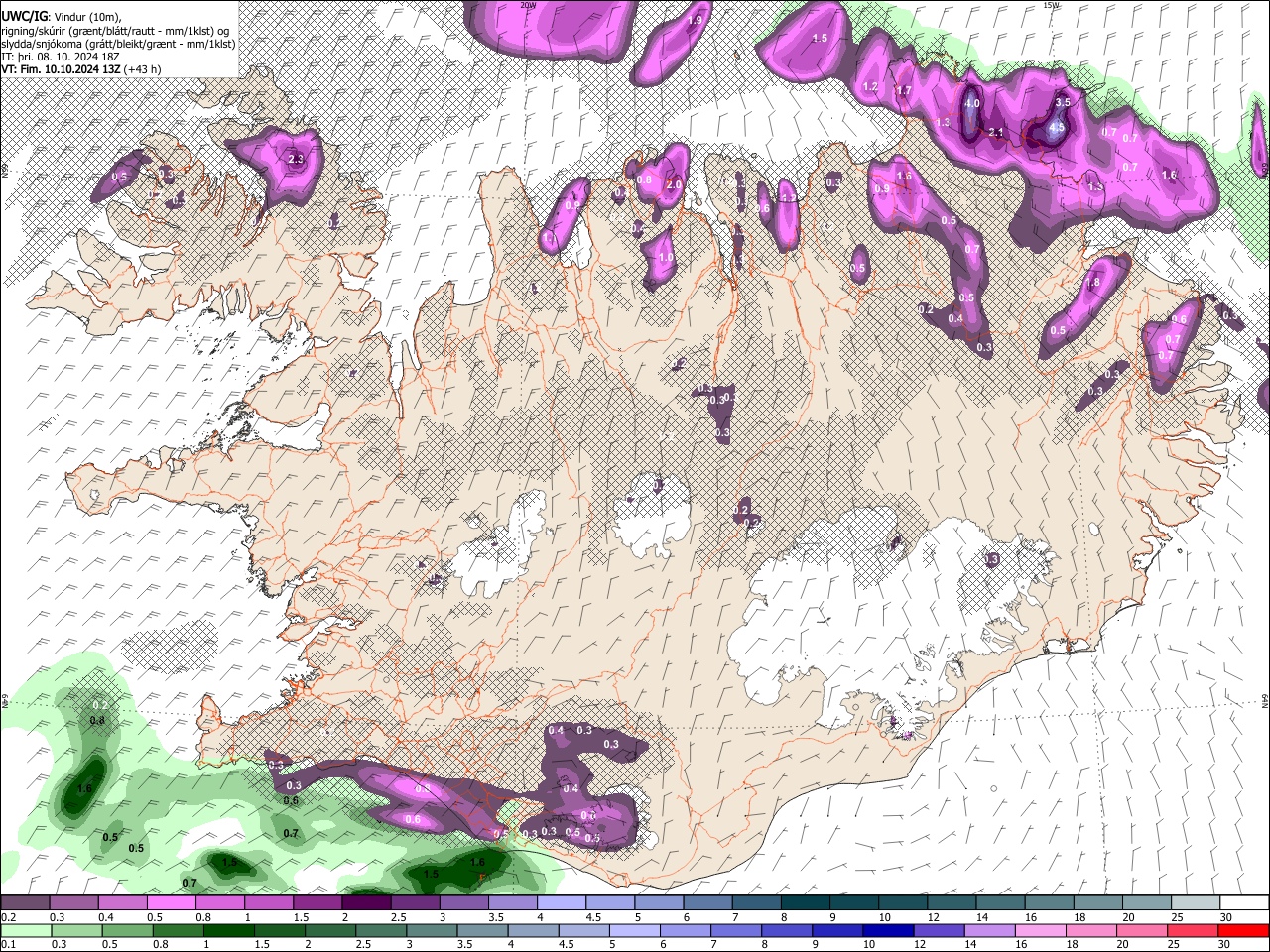
Task: Click the 4.5 peak snowfall value on the map
Action: [1057, 127]
